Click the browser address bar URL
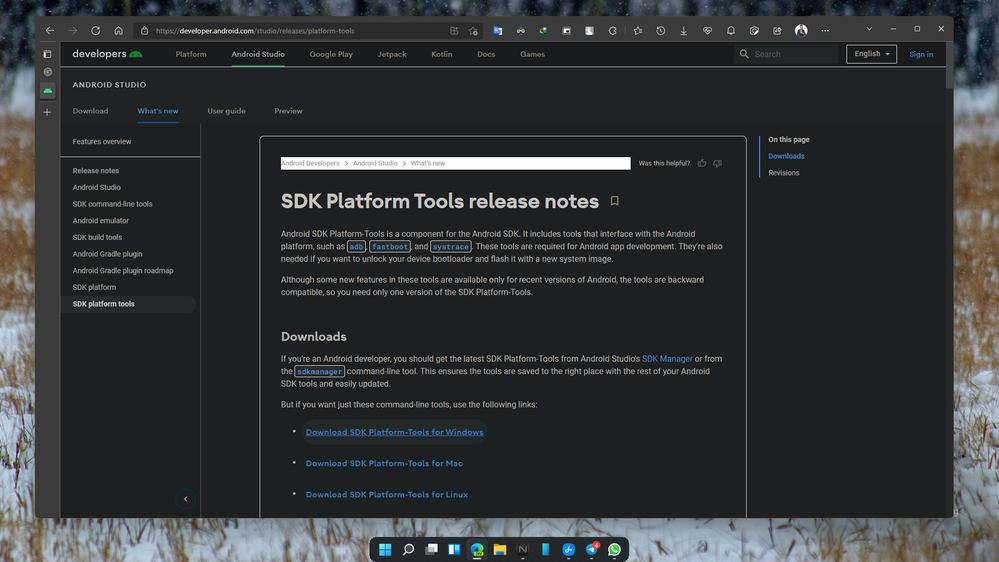Image resolution: width=999 pixels, height=562 pixels. click(255, 31)
